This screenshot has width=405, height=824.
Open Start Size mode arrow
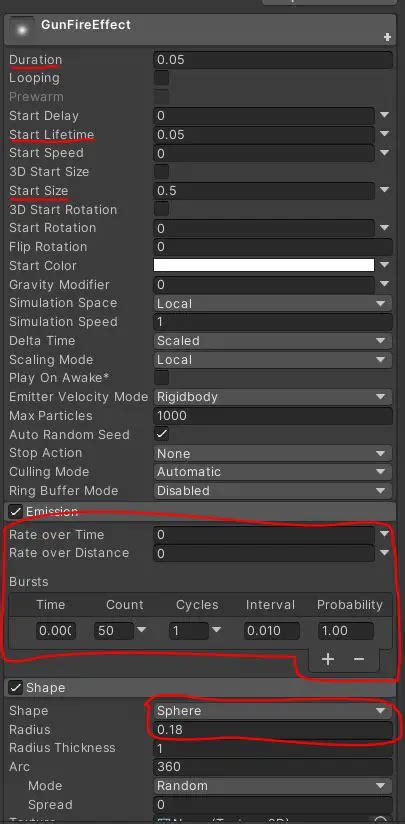[385, 190]
